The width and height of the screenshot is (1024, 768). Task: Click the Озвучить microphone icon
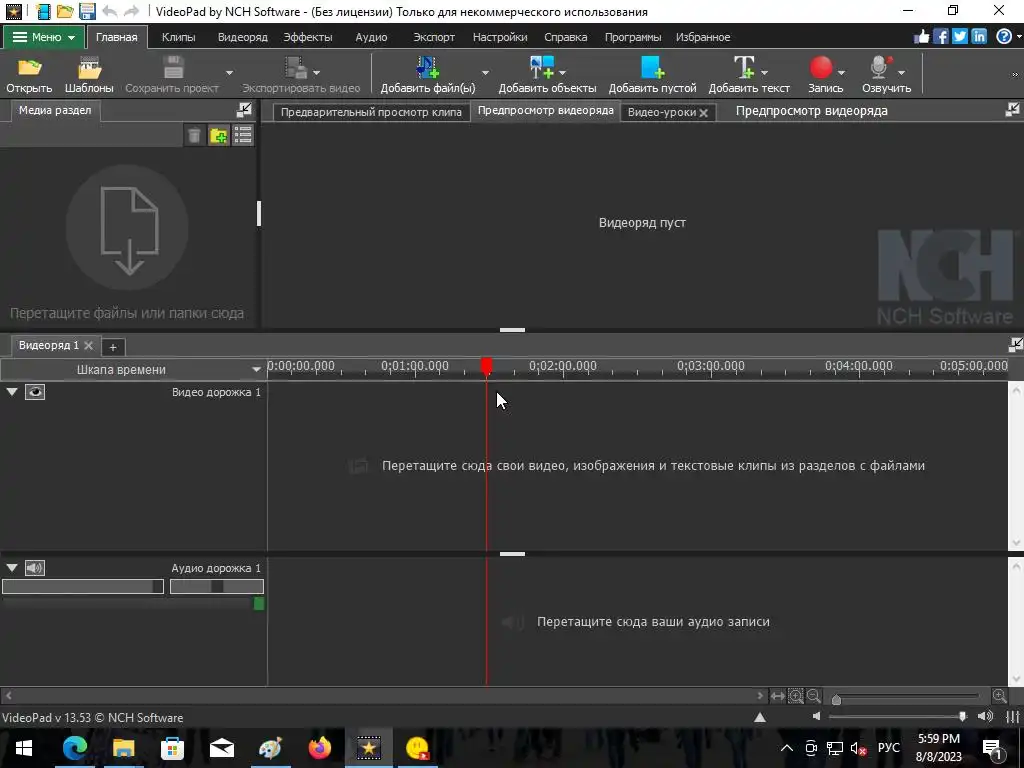pos(880,67)
